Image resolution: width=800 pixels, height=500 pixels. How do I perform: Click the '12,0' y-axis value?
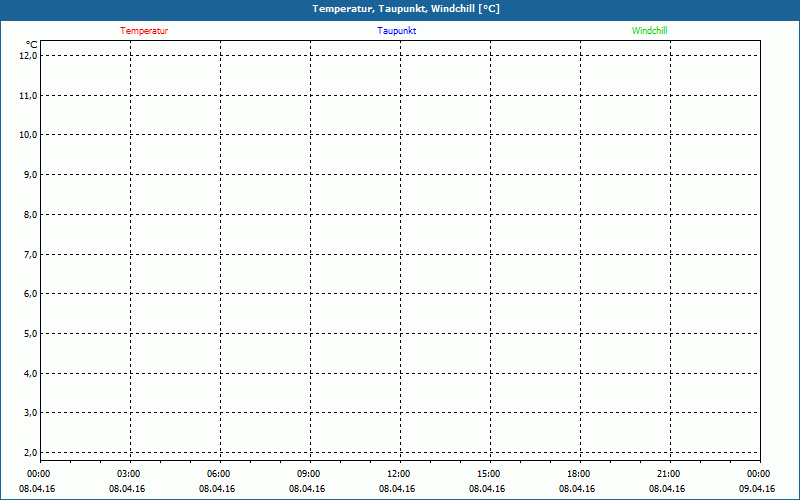(x=28, y=55)
